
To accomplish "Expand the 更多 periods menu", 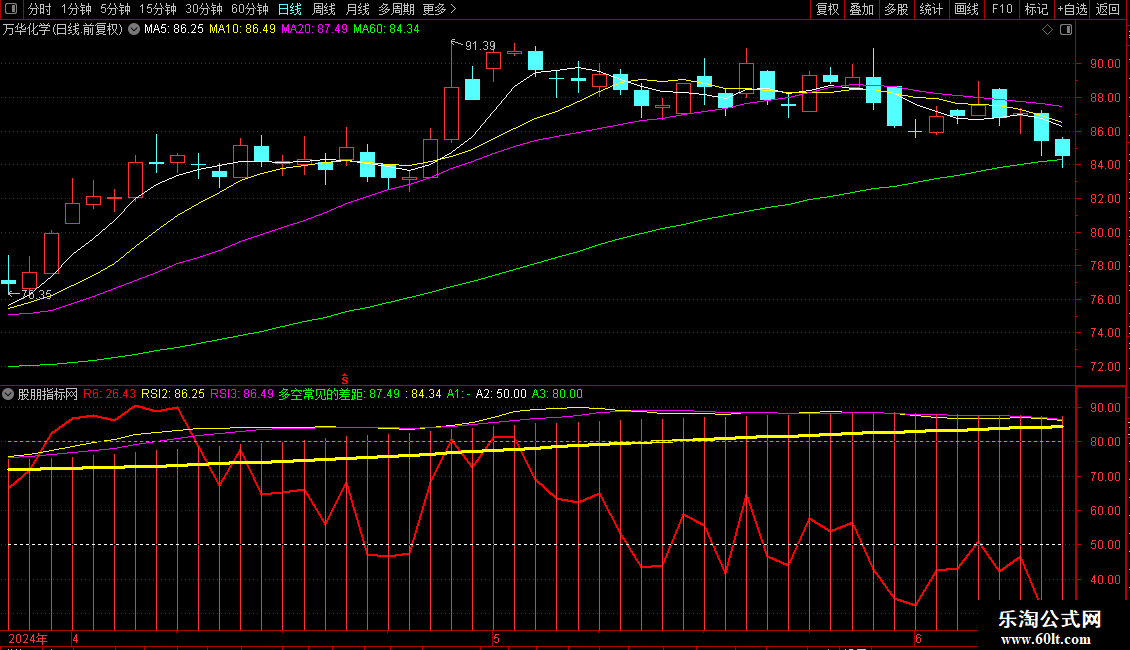I will [x=439, y=9].
